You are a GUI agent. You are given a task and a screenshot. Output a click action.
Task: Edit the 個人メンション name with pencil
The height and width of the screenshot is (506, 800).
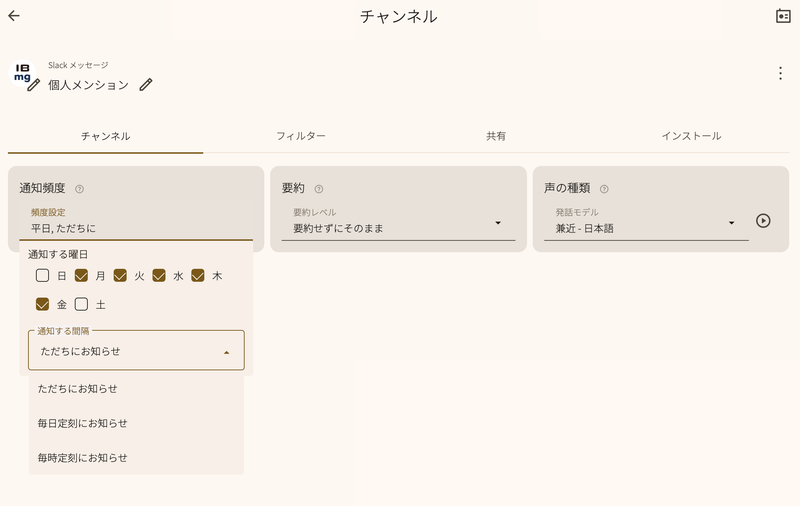pos(146,85)
